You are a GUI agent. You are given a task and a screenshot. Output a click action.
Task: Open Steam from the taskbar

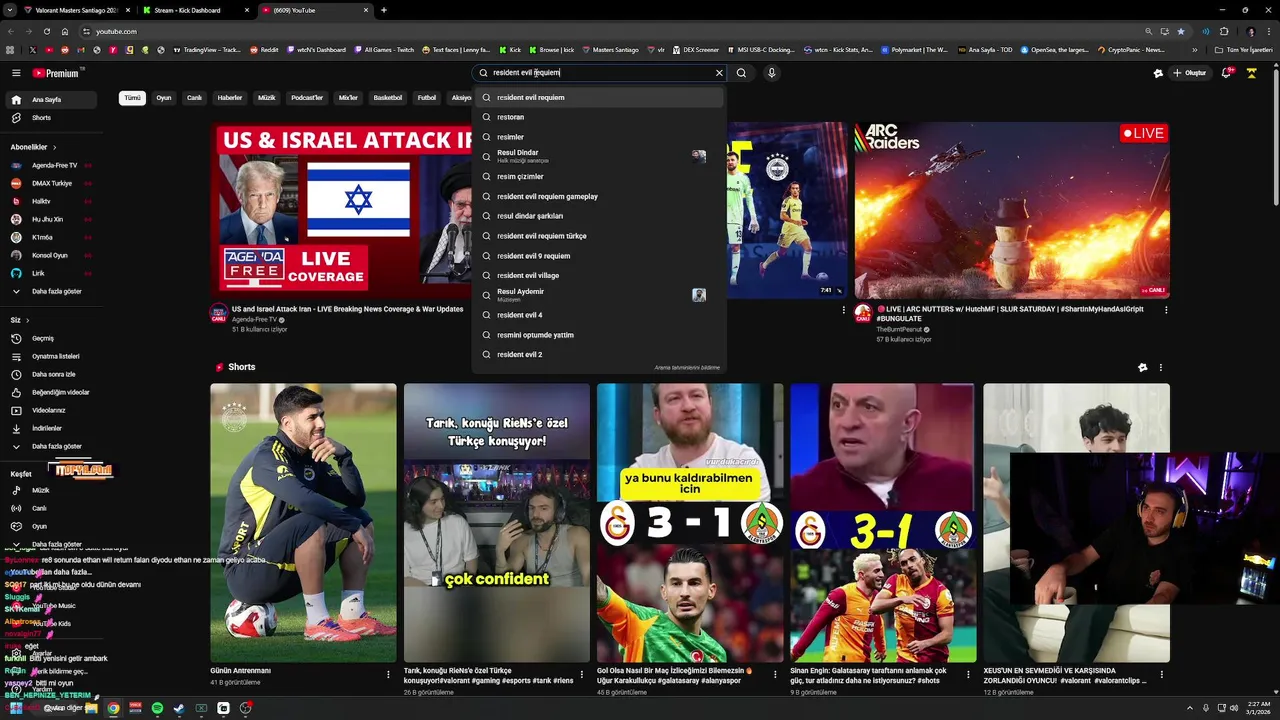tap(179, 708)
